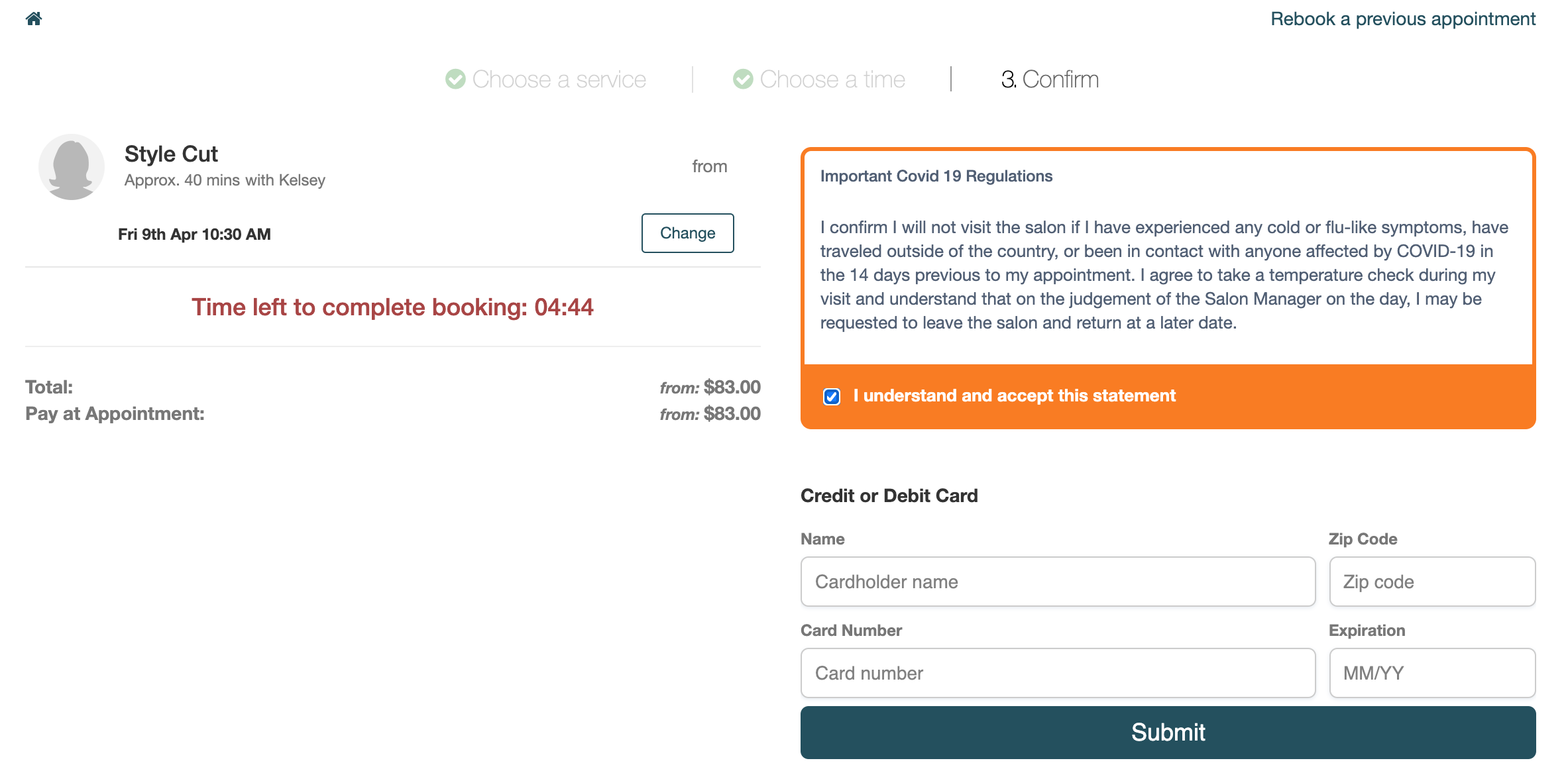Select the 3. Confirm step
Screen dimensions: 1568x775
coord(1050,79)
